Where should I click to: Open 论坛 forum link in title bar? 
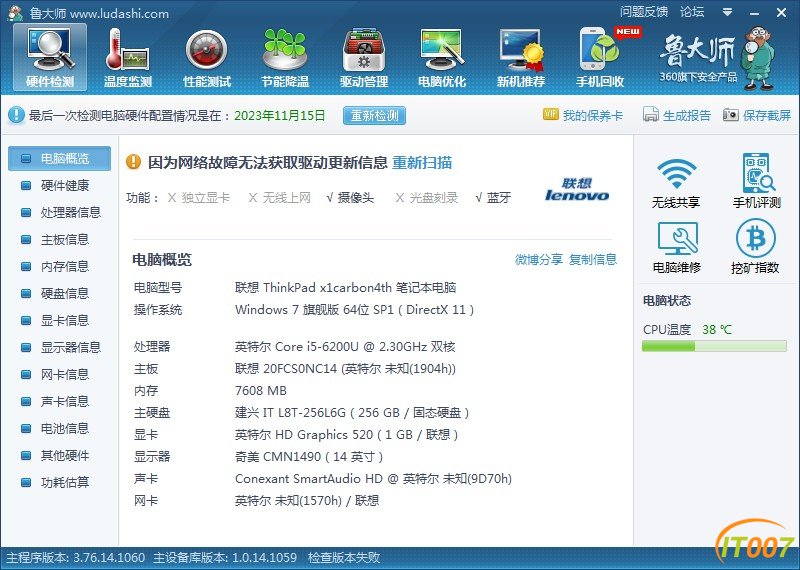click(x=692, y=12)
